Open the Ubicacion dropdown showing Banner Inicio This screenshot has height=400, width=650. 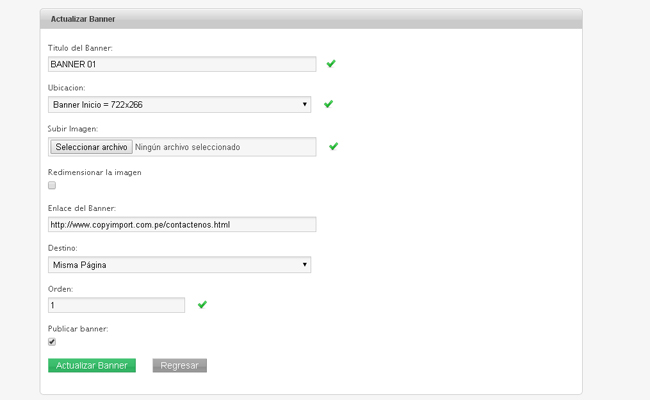click(x=179, y=104)
